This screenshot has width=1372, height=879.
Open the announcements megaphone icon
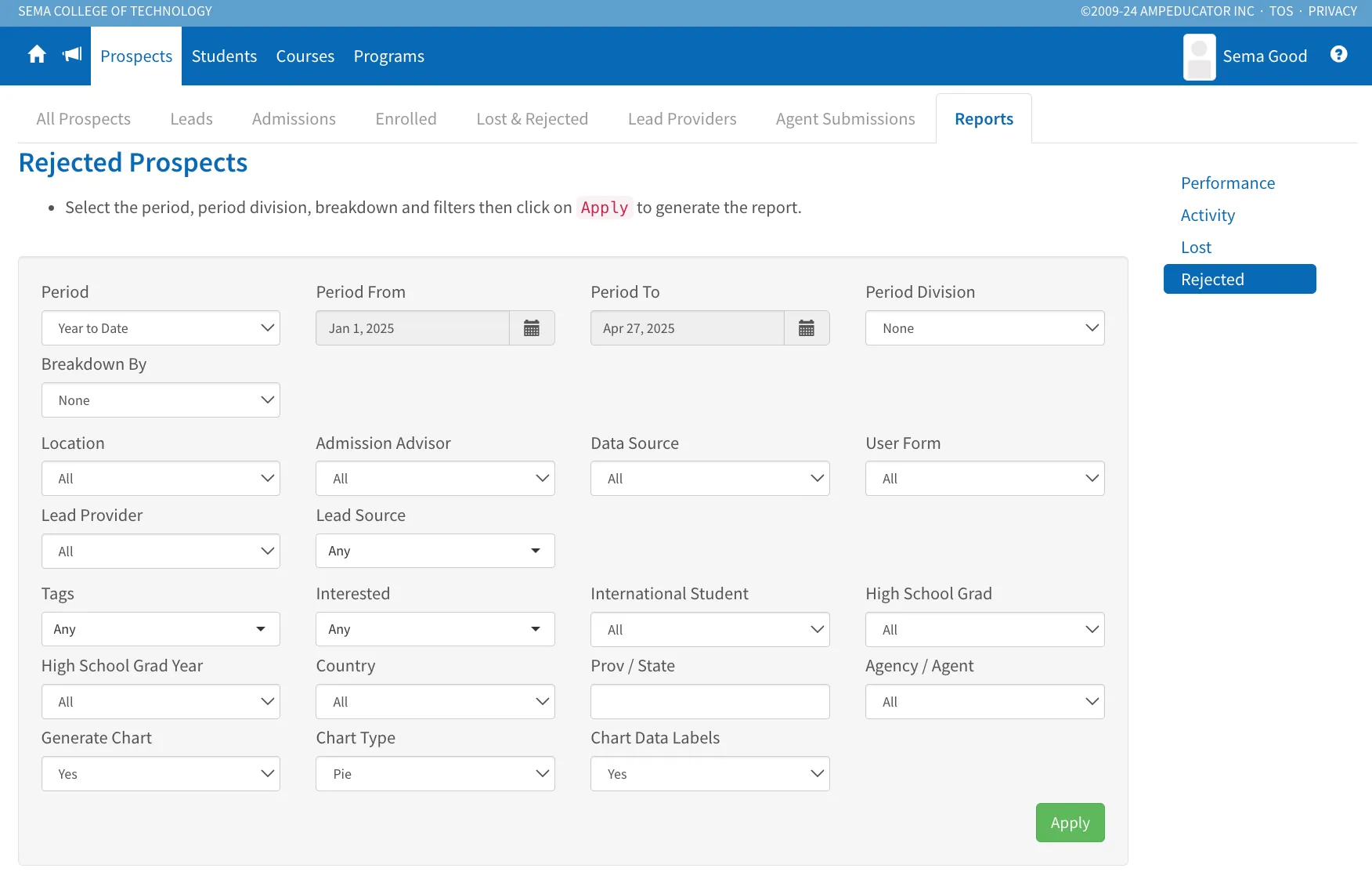[x=72, y=55]
